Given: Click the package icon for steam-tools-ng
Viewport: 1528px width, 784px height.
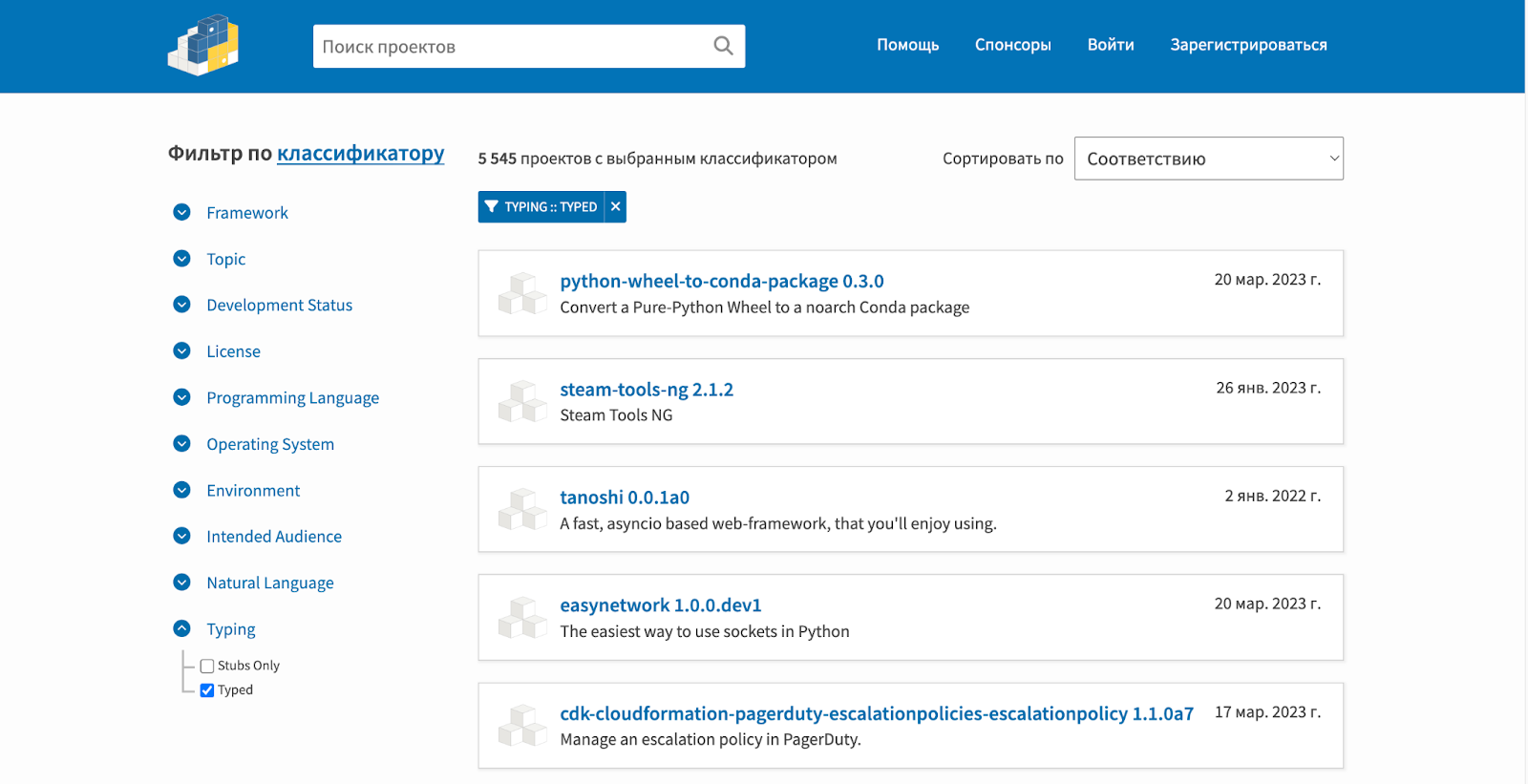Looking at the screenshot, I should [x=522, y=401].
